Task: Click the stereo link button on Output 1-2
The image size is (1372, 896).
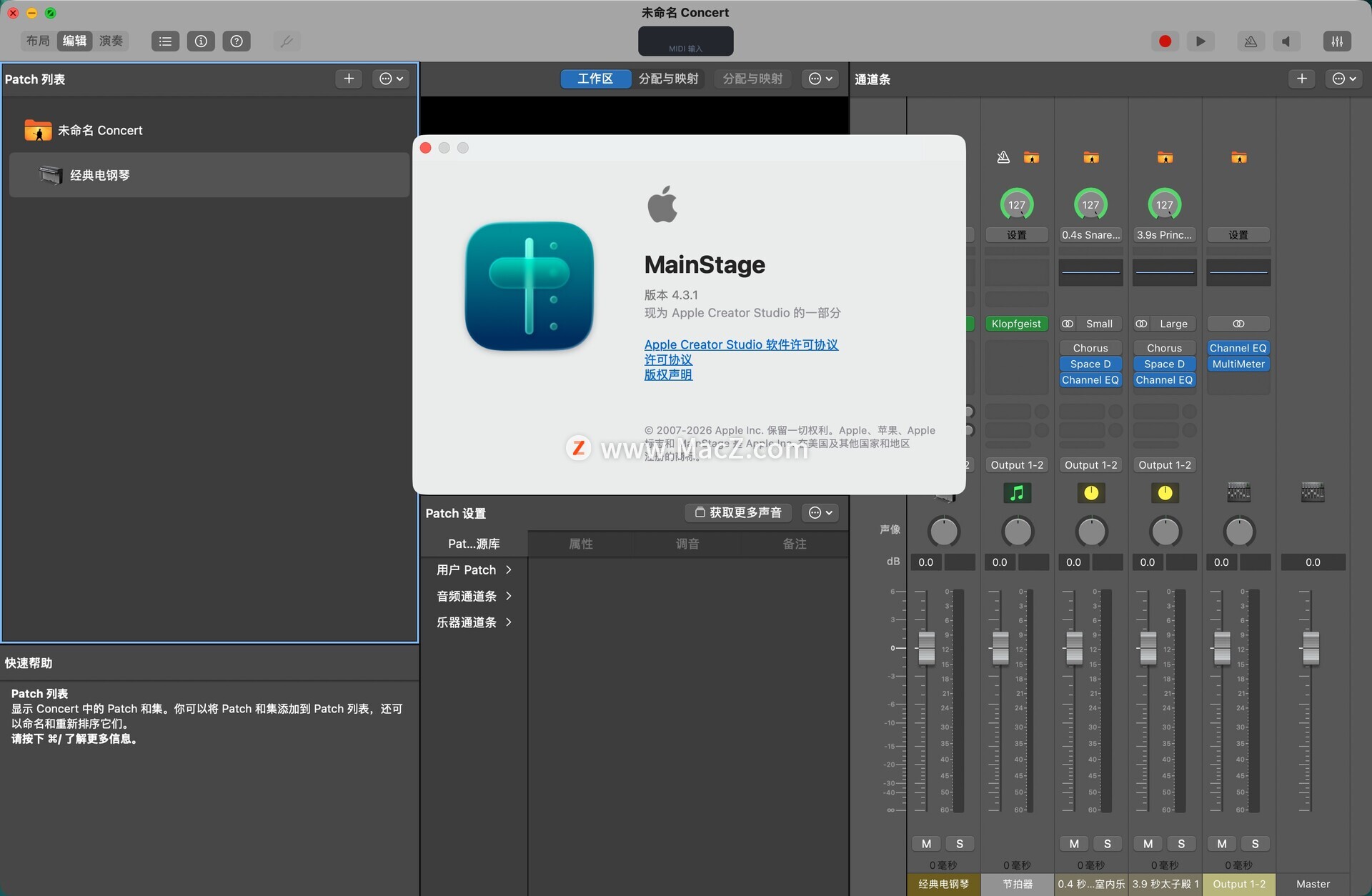Action: [x=1238, y=324]
